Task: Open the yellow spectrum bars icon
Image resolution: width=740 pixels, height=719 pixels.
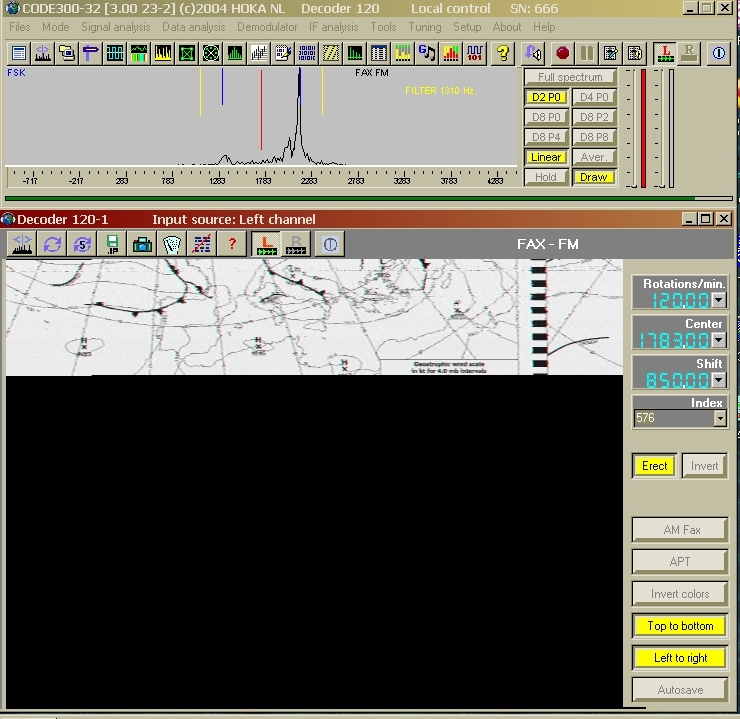Action: tap(163, 53)
